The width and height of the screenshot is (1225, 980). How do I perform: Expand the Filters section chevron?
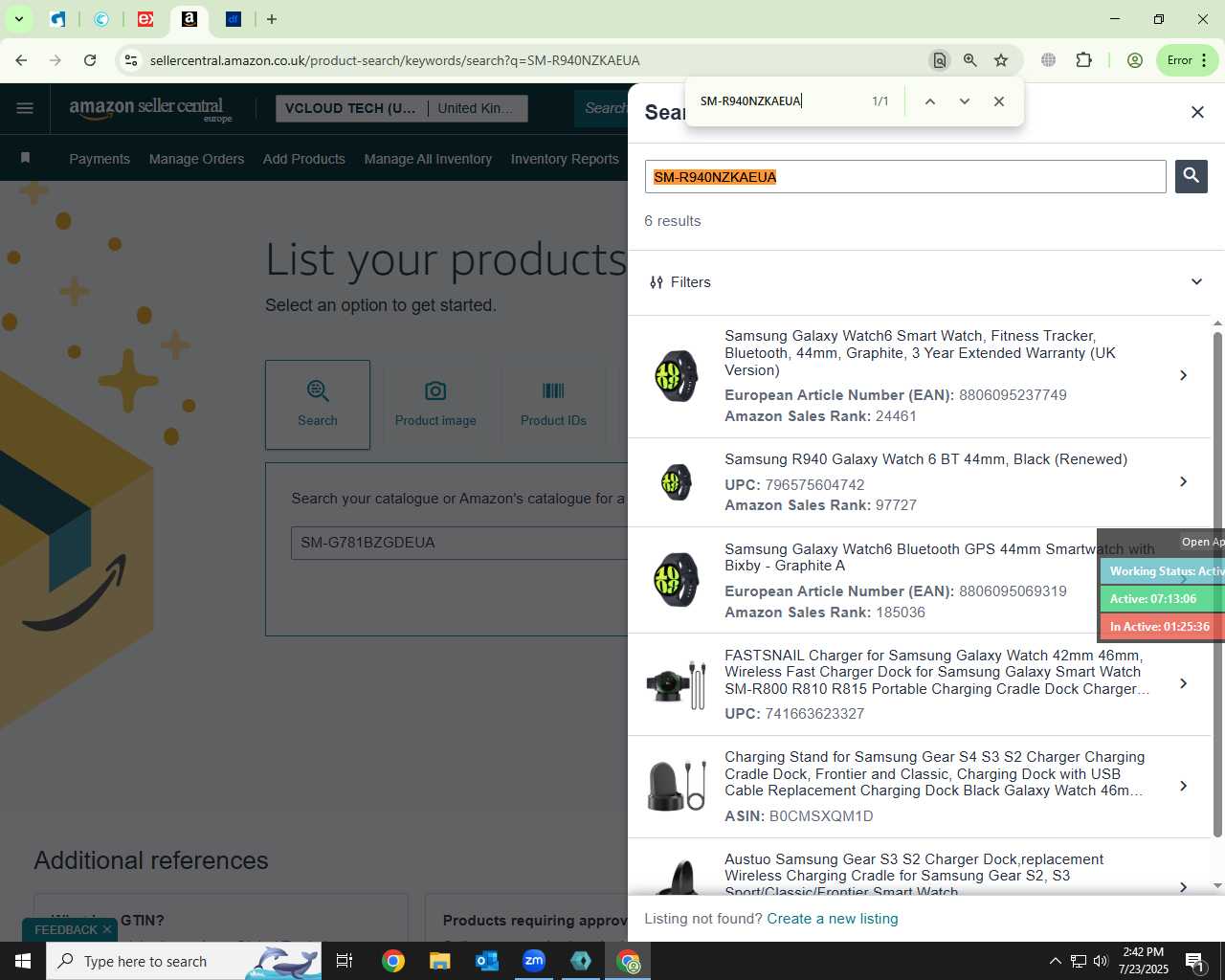point(1196,282)
